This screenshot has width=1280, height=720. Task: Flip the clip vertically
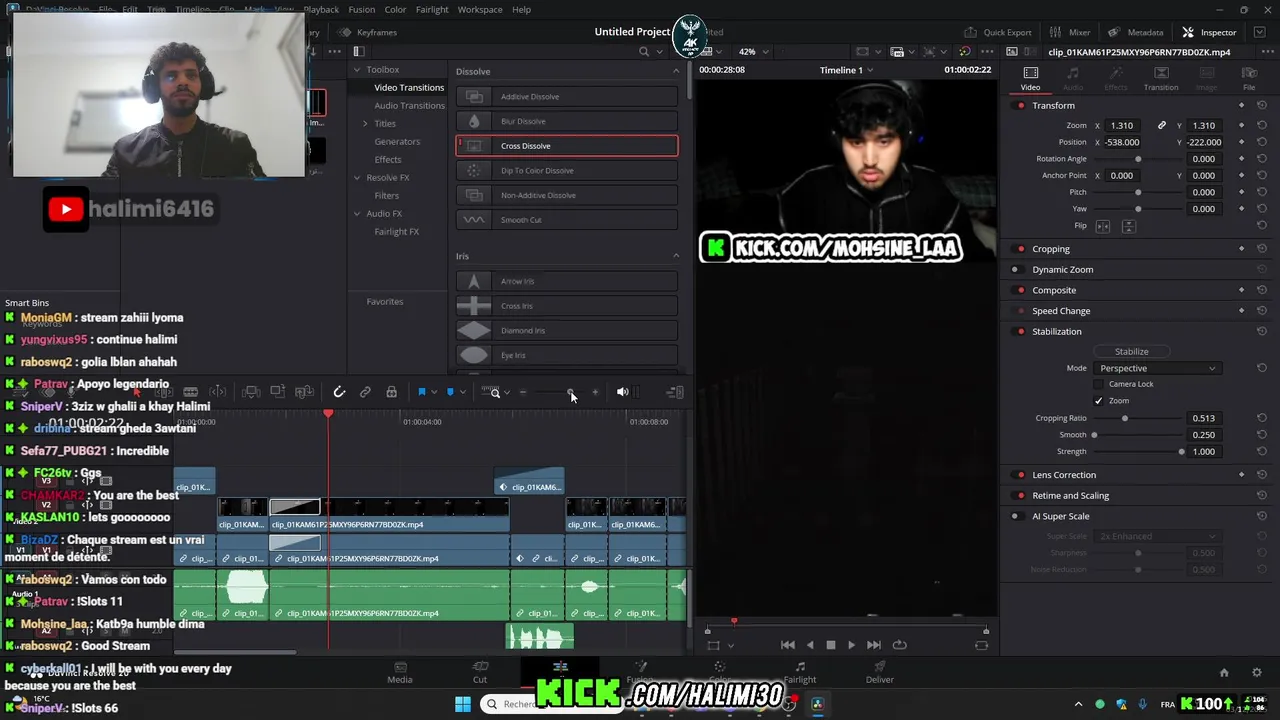point(1128,227)
